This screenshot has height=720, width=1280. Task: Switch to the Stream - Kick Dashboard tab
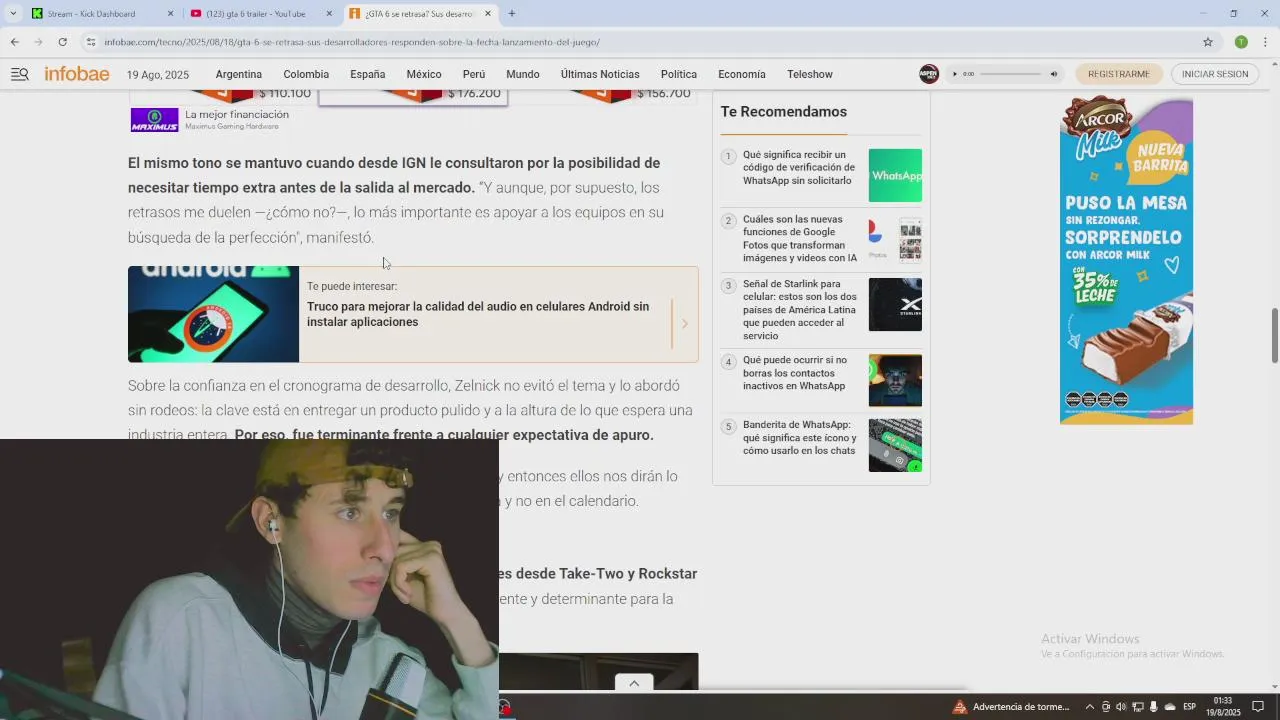pyautogui.click(x=101, y=13)
